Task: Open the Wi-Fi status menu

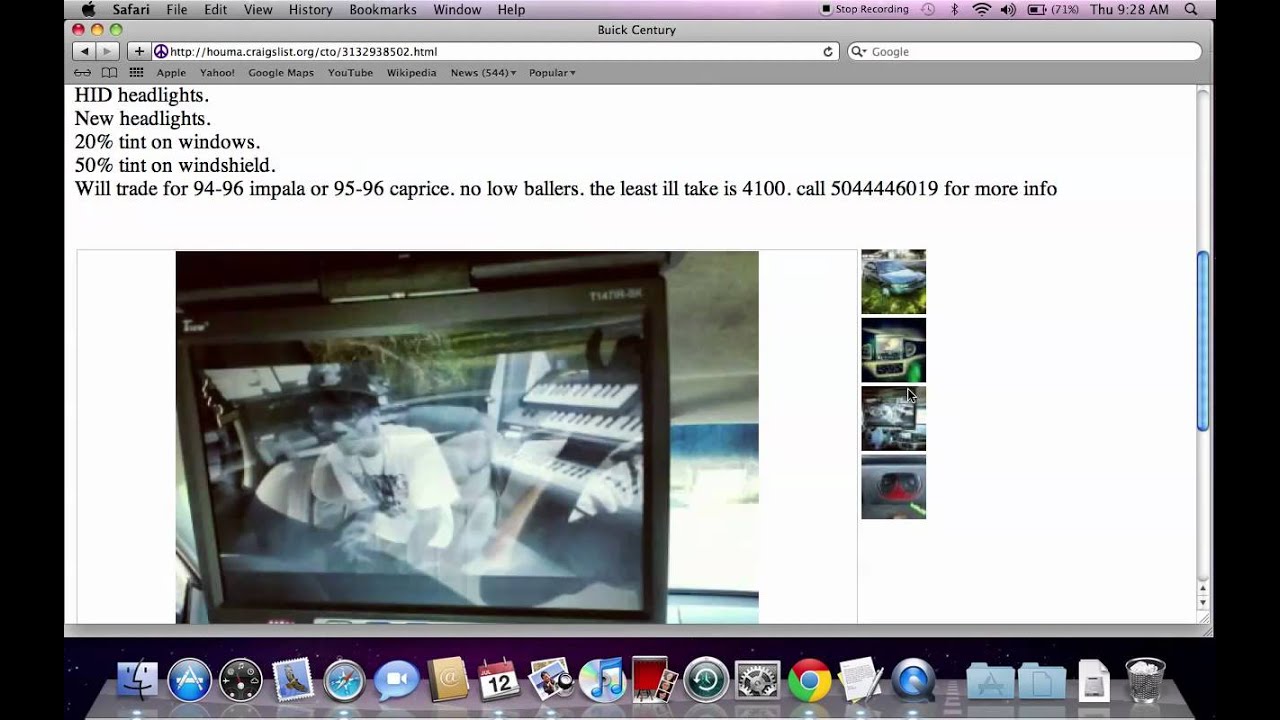Action: click(981, 10)
